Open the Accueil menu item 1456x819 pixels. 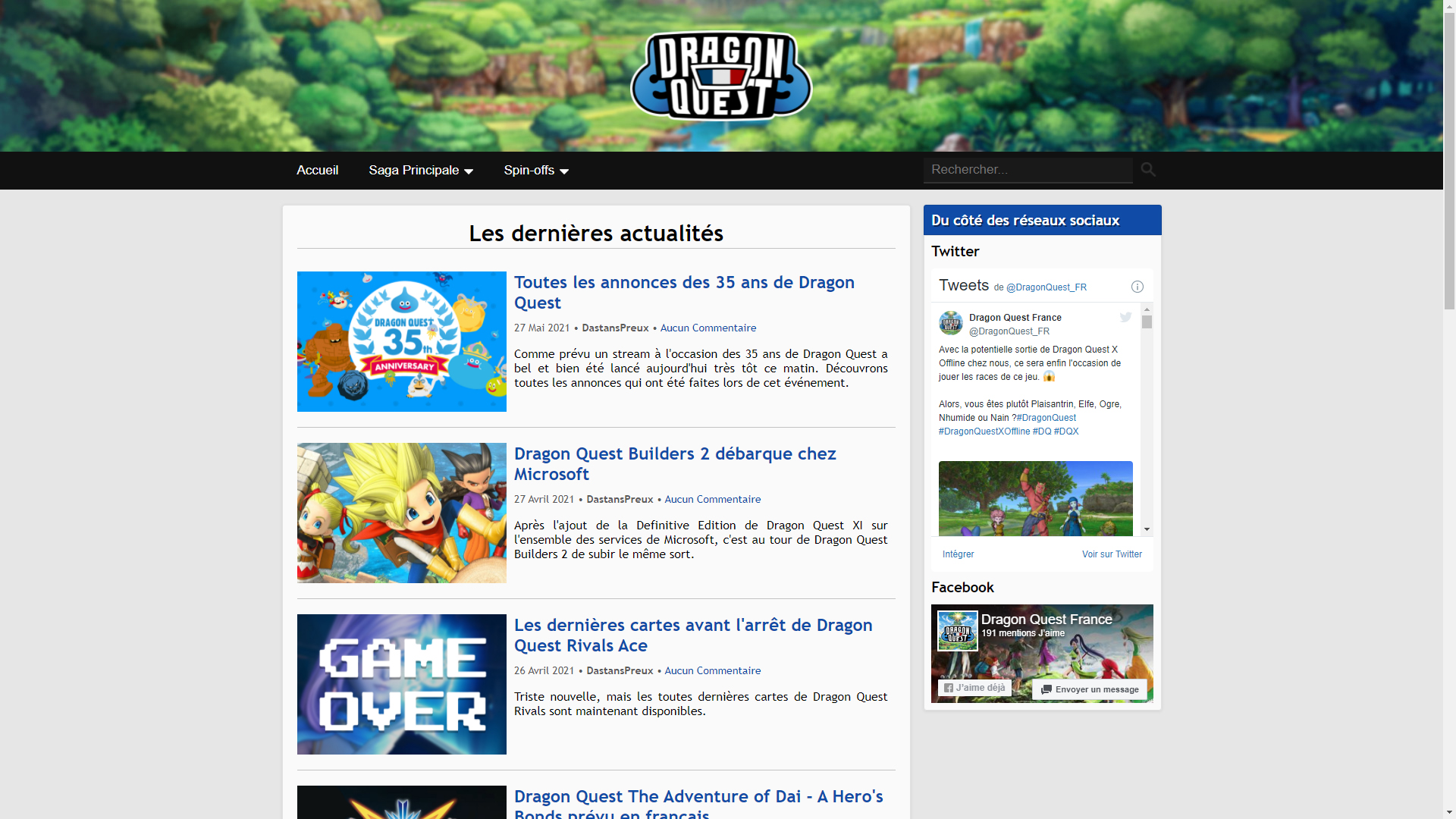pyautogui.click(x=317, y=171)
